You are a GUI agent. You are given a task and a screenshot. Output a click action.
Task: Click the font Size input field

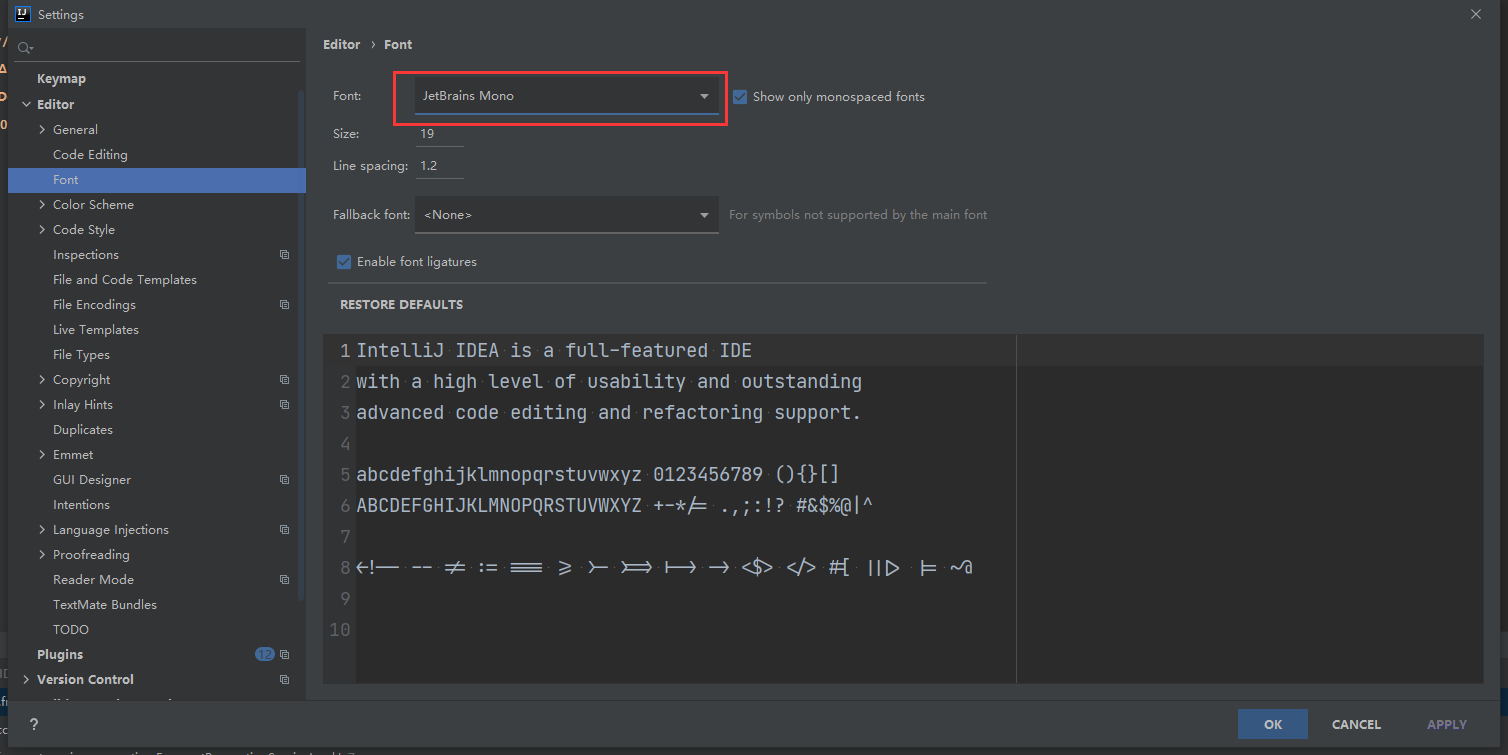[x=440, y=134]
